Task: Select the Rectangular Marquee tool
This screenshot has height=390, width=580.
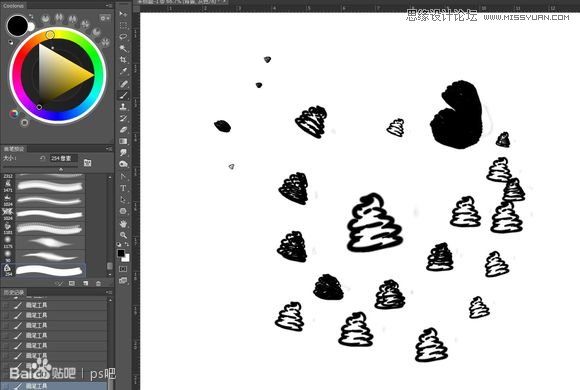Action: click(123, 25)
